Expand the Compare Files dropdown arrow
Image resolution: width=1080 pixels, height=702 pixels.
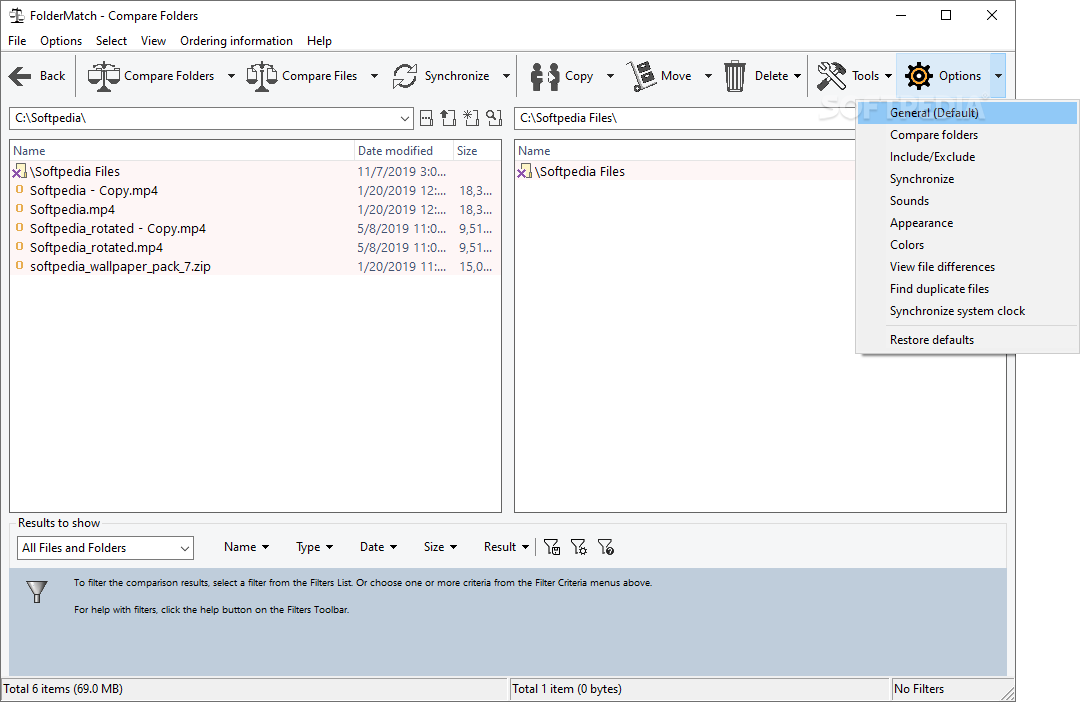click(375, 76)
